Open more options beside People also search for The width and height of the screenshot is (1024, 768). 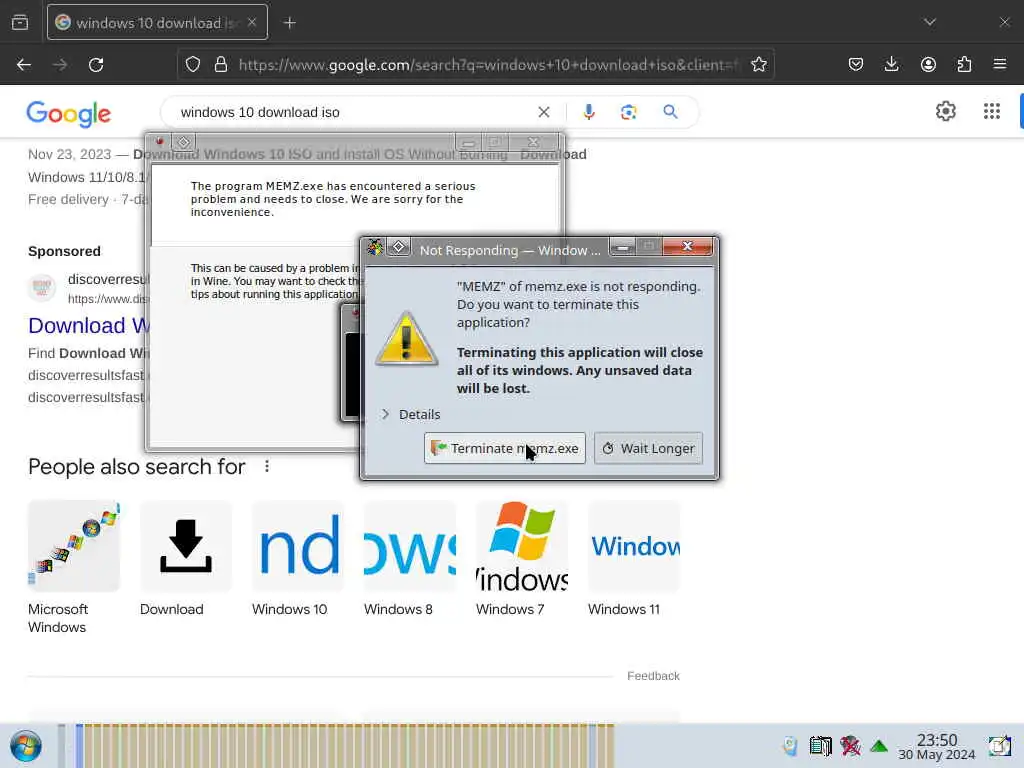tap(266, 466)
